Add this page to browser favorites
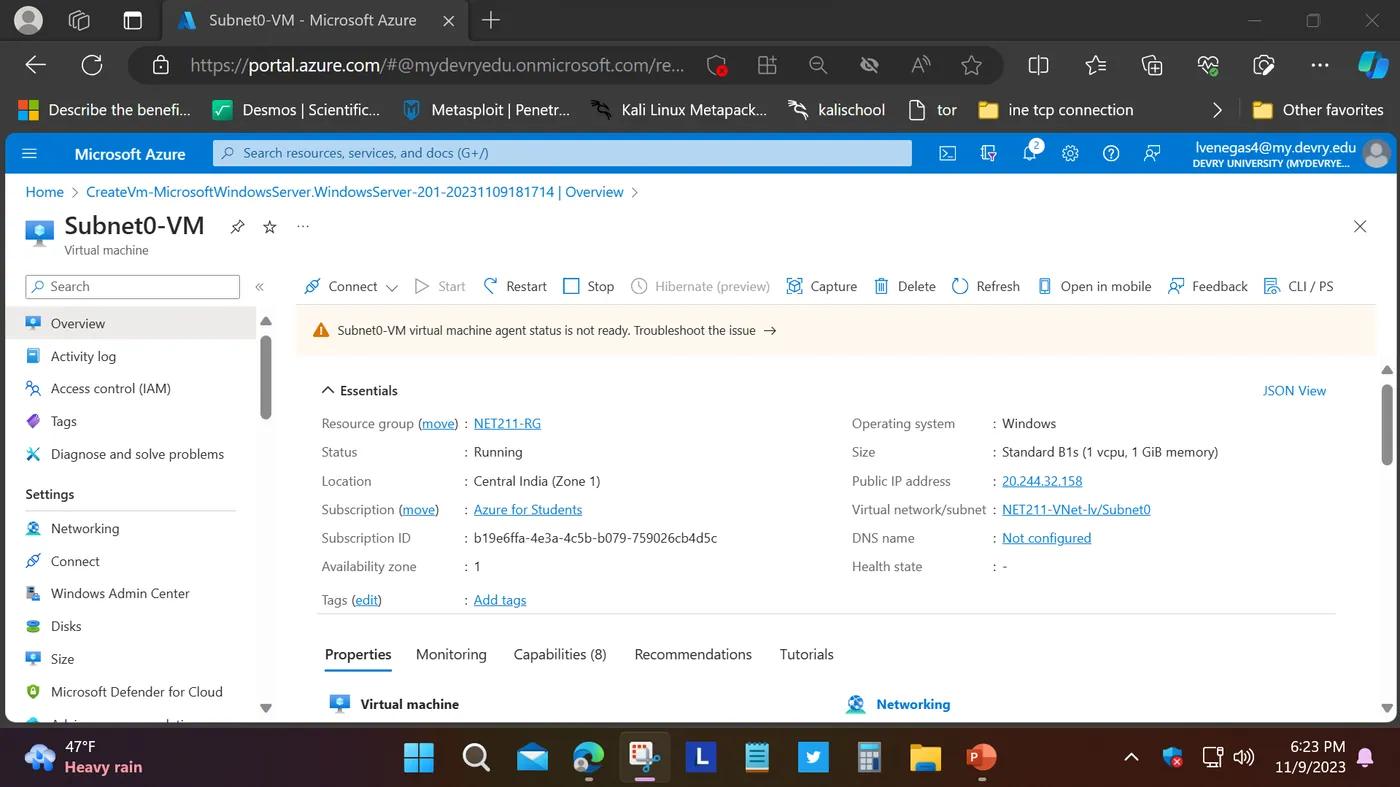The image size is (1400, 787). tap(971, 65)
